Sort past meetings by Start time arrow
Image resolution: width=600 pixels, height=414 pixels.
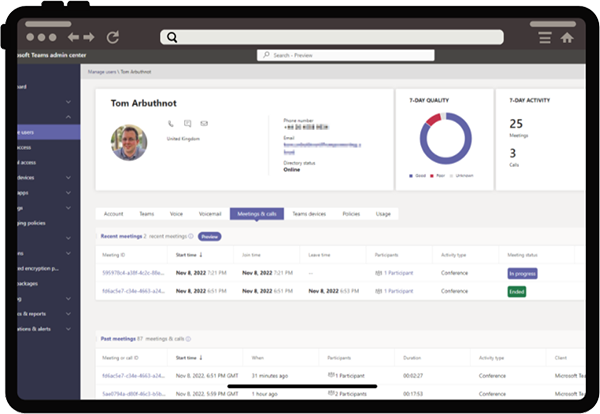pyautogui.click(x=201, y=358)
